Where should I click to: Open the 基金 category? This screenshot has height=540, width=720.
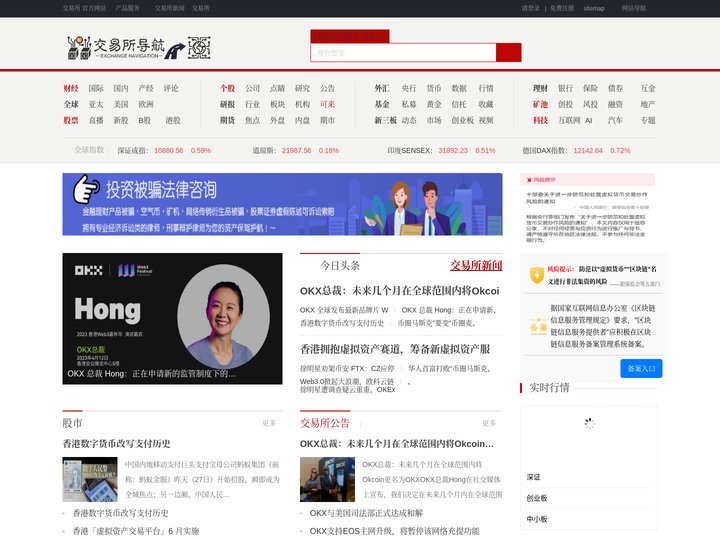382,104
